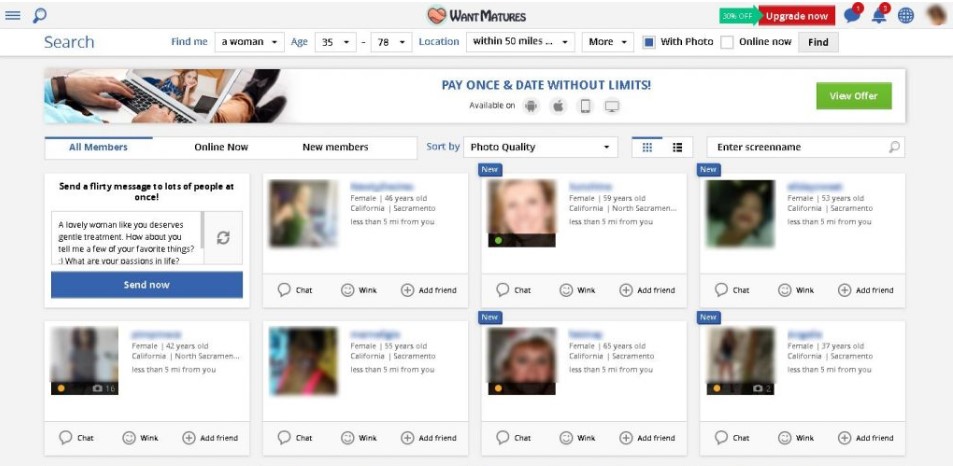Open the 42 years old member photo

[84, 361]
